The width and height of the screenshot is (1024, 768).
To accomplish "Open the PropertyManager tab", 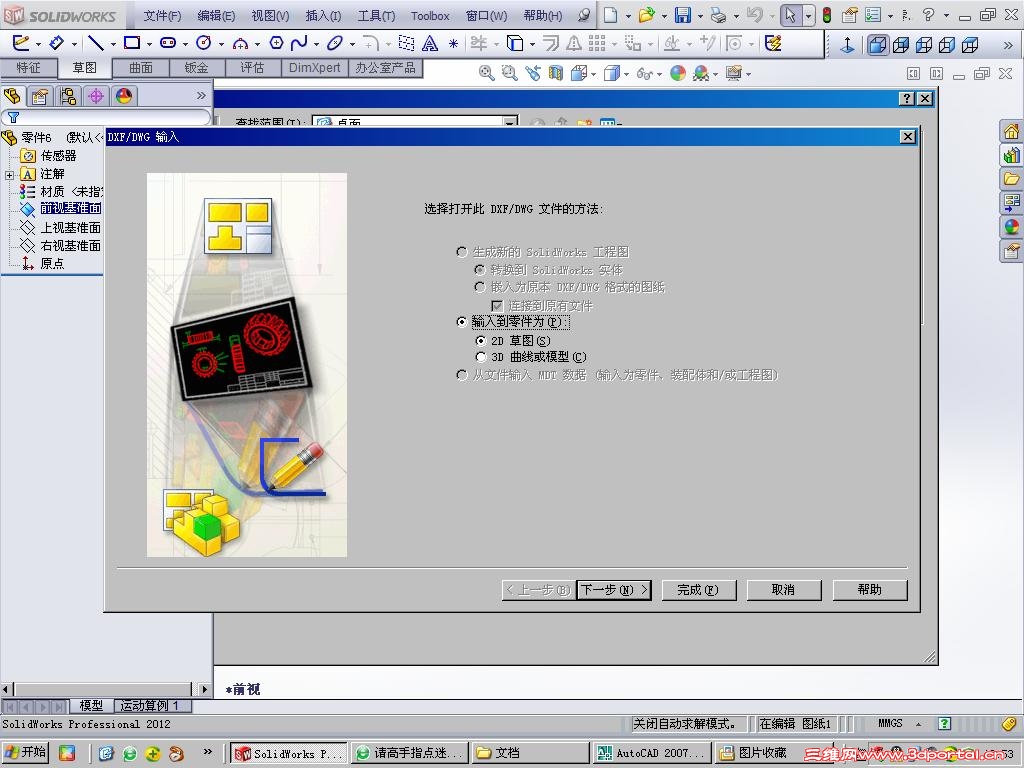I will 40,96.
